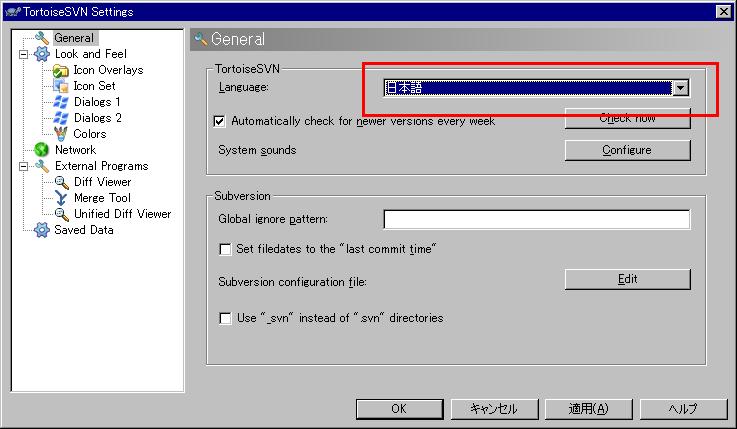Screen dimensions: 737x429
Task: Click the Icon Overlays folder icon
Action: click(61, 70)
